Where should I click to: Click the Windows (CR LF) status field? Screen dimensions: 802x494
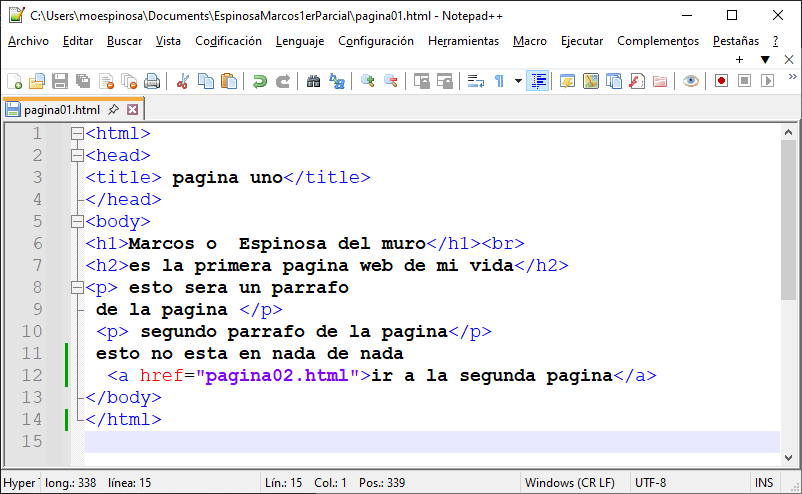570,483
